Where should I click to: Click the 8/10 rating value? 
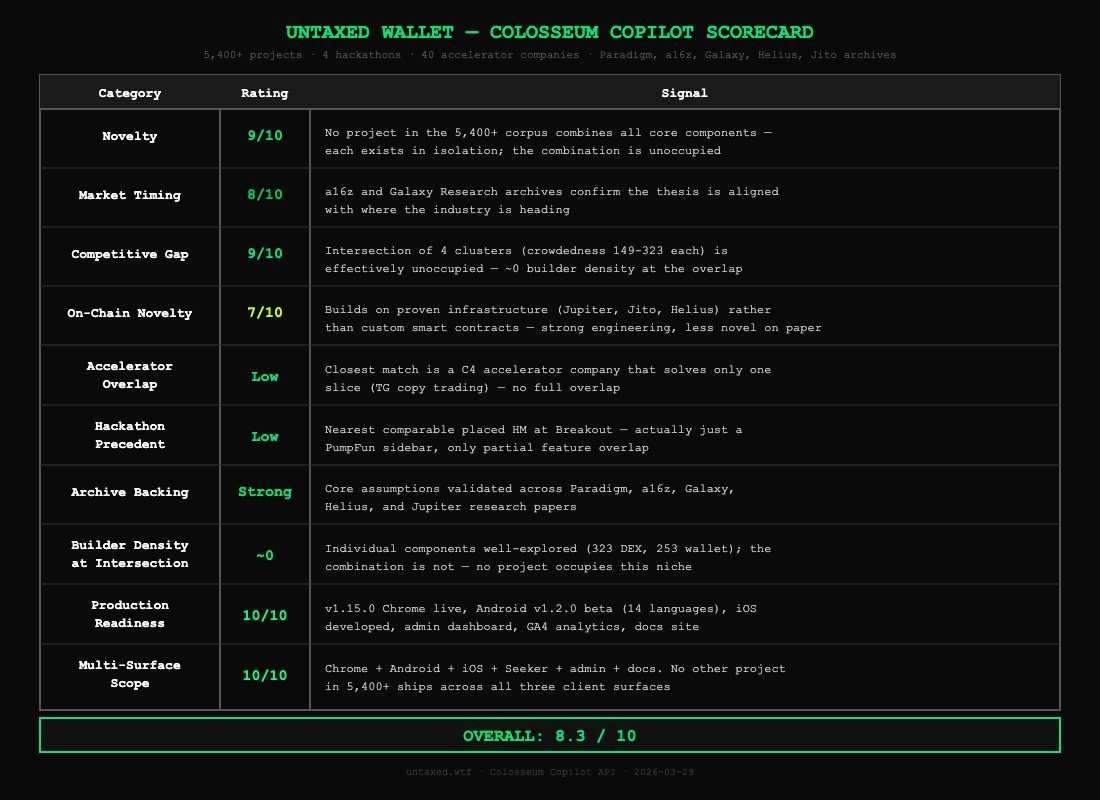[x=264, y=194]
